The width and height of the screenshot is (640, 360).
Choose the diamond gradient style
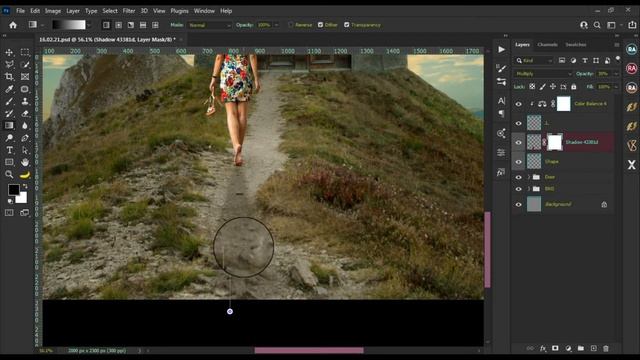[155, 25]
